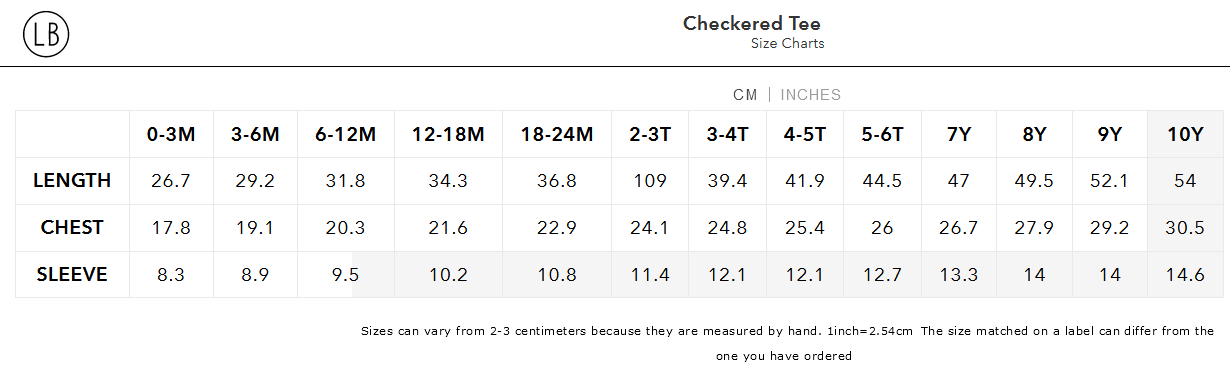Click the LENGTH row label

72,181
